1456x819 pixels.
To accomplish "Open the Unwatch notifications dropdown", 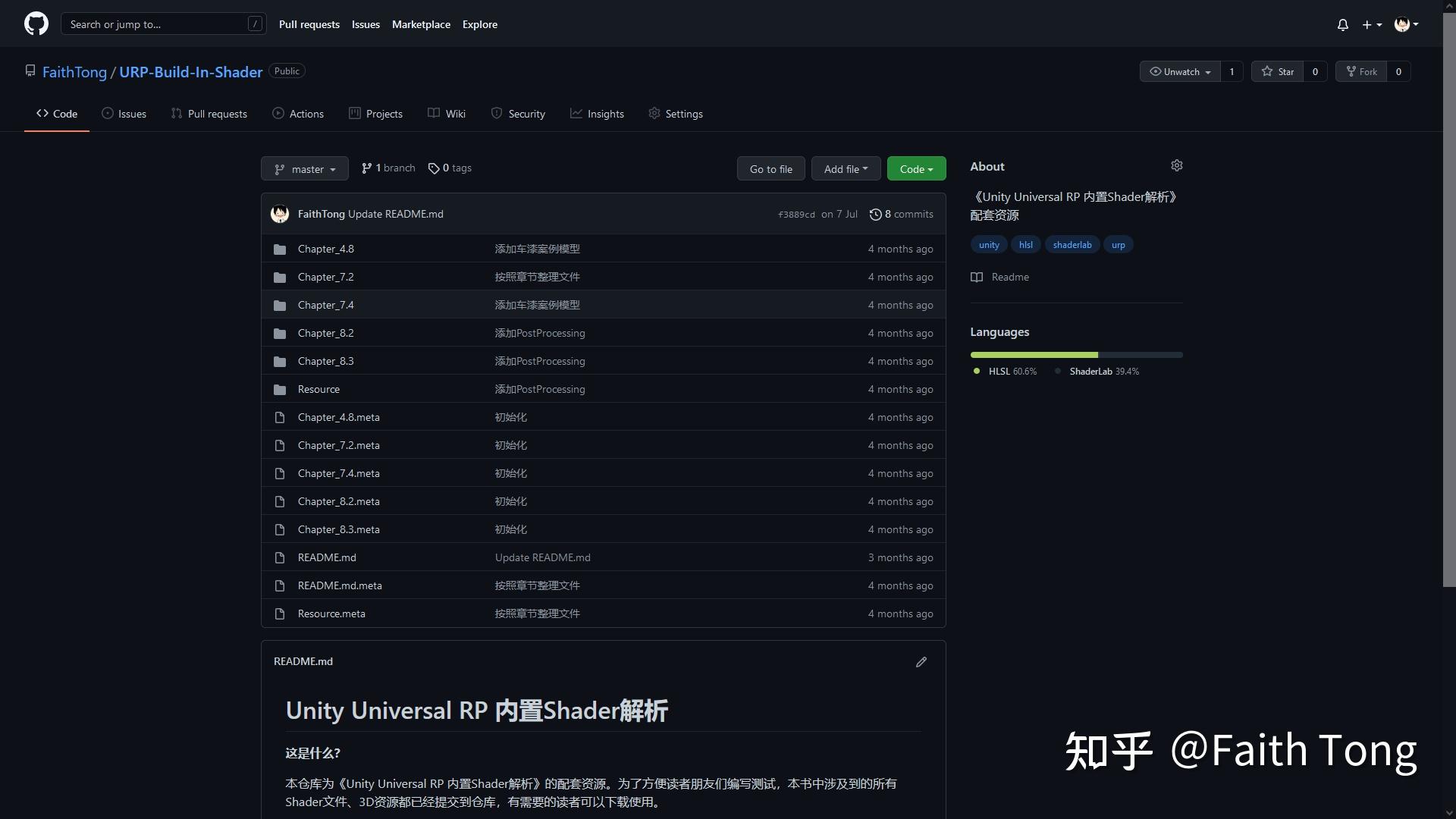I will click(1179, 71).
